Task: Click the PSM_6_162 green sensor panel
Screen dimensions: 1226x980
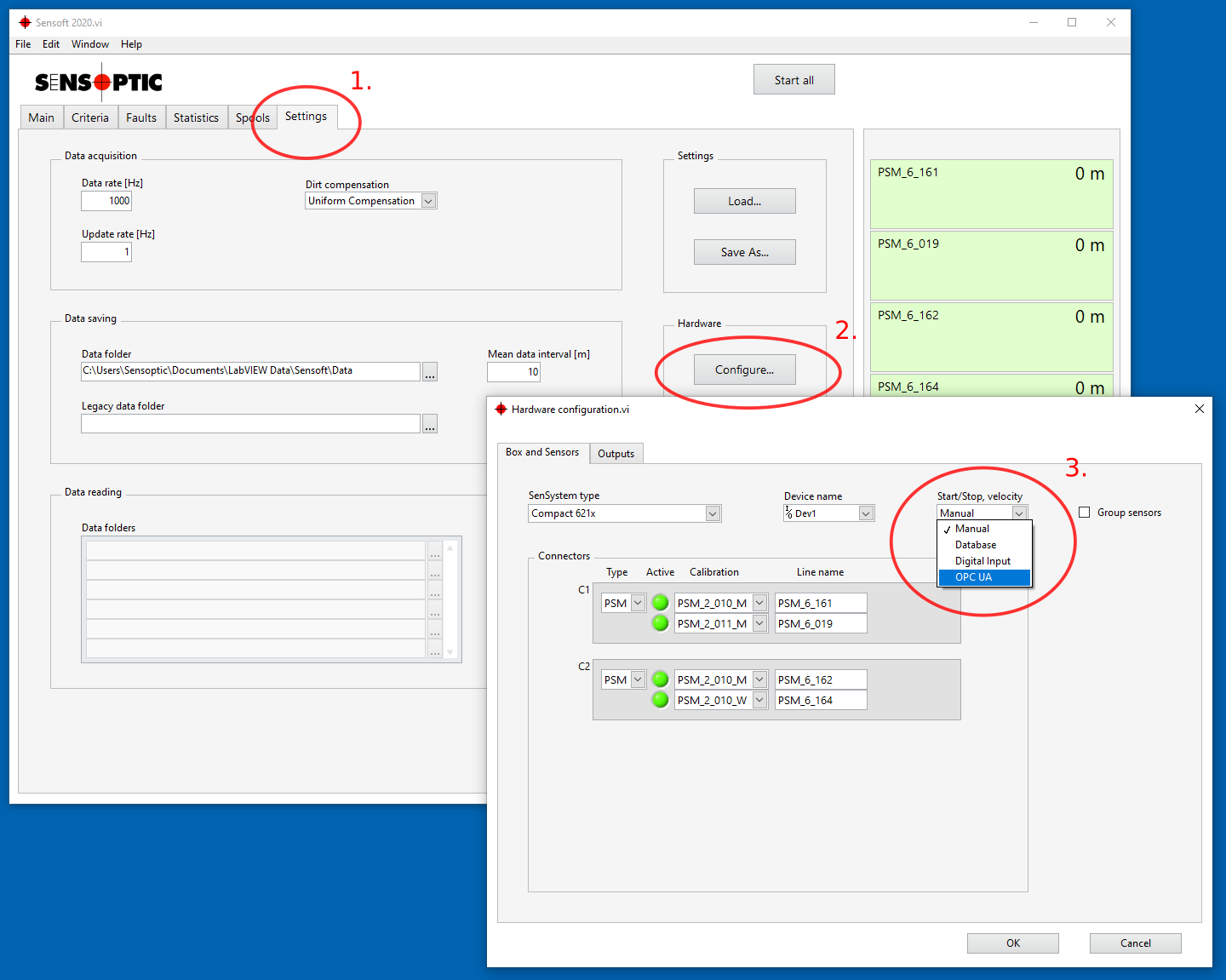Action: click(x=991, y=337)
